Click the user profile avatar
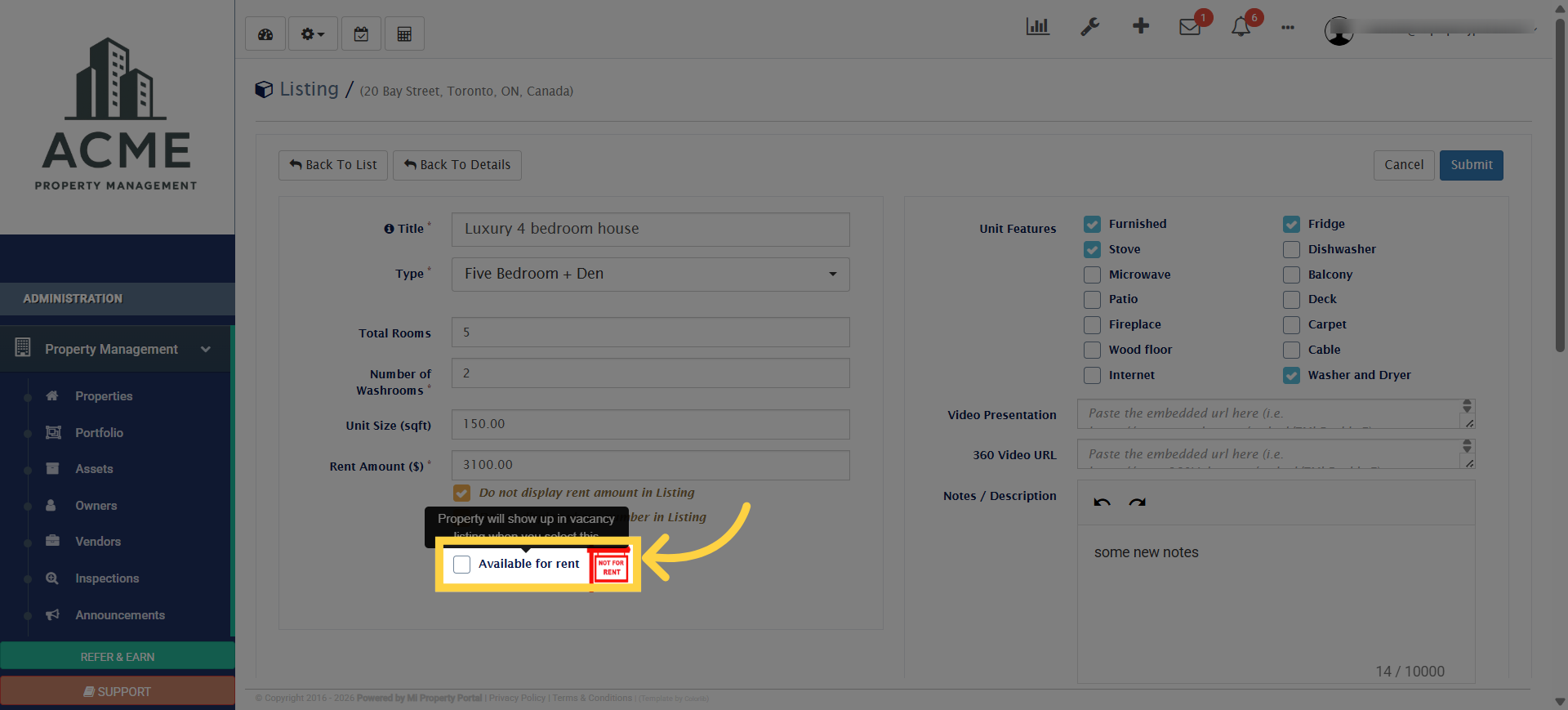1568x710 pixels. pos(1339,31)
